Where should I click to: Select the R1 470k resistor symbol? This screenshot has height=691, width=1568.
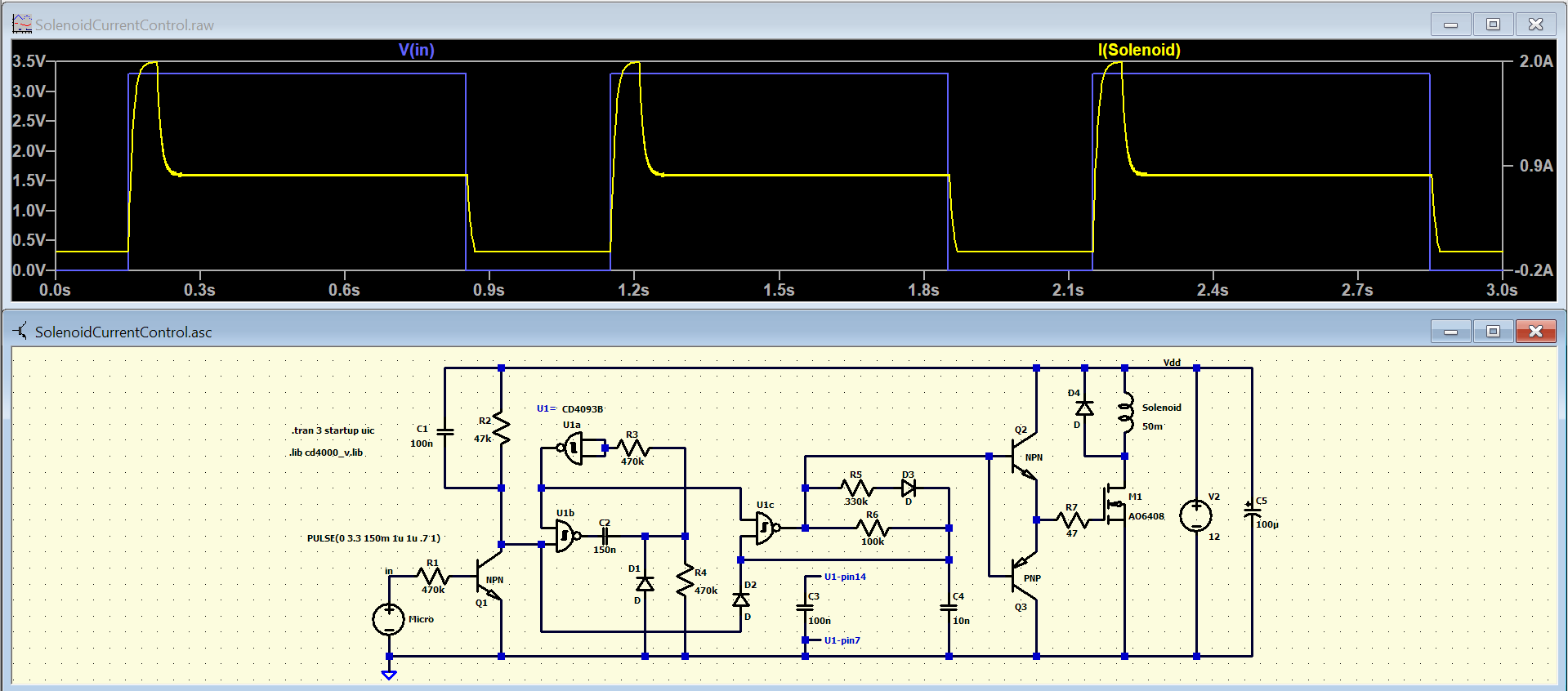[432, 577]
